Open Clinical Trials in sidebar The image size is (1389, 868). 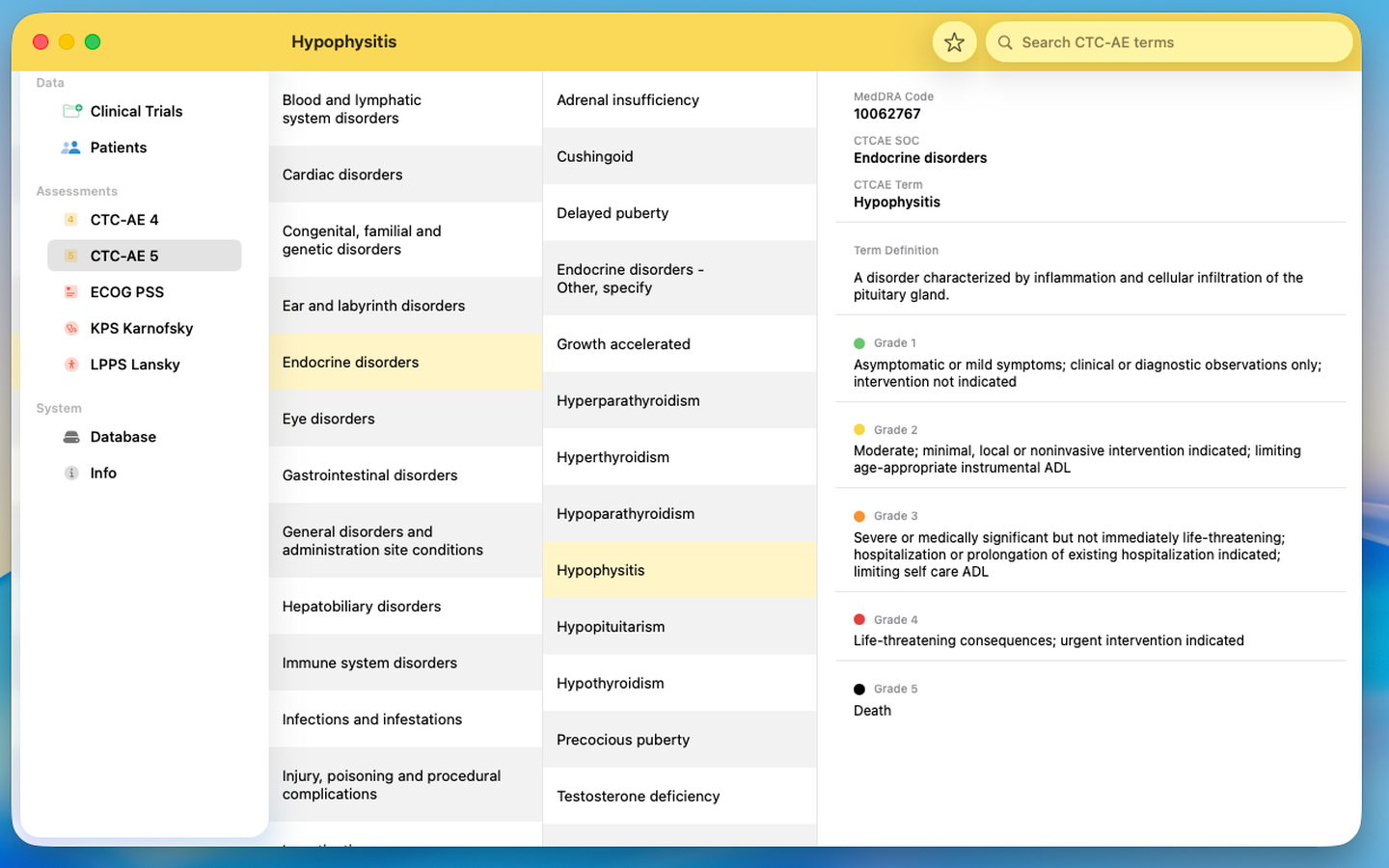pos(145,111)
